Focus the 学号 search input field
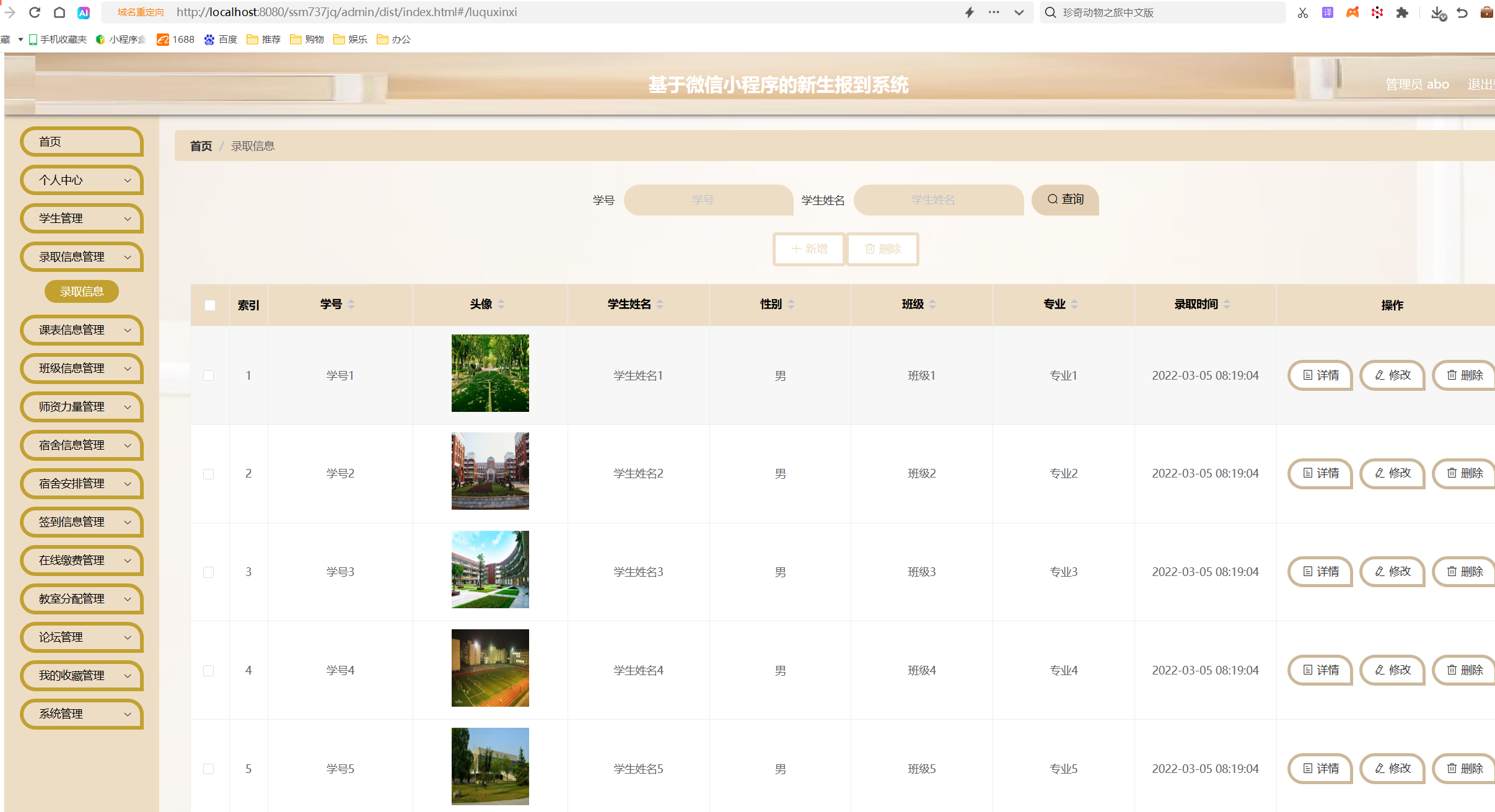This screenshot has width=1495, height=812. coord(708,200)
